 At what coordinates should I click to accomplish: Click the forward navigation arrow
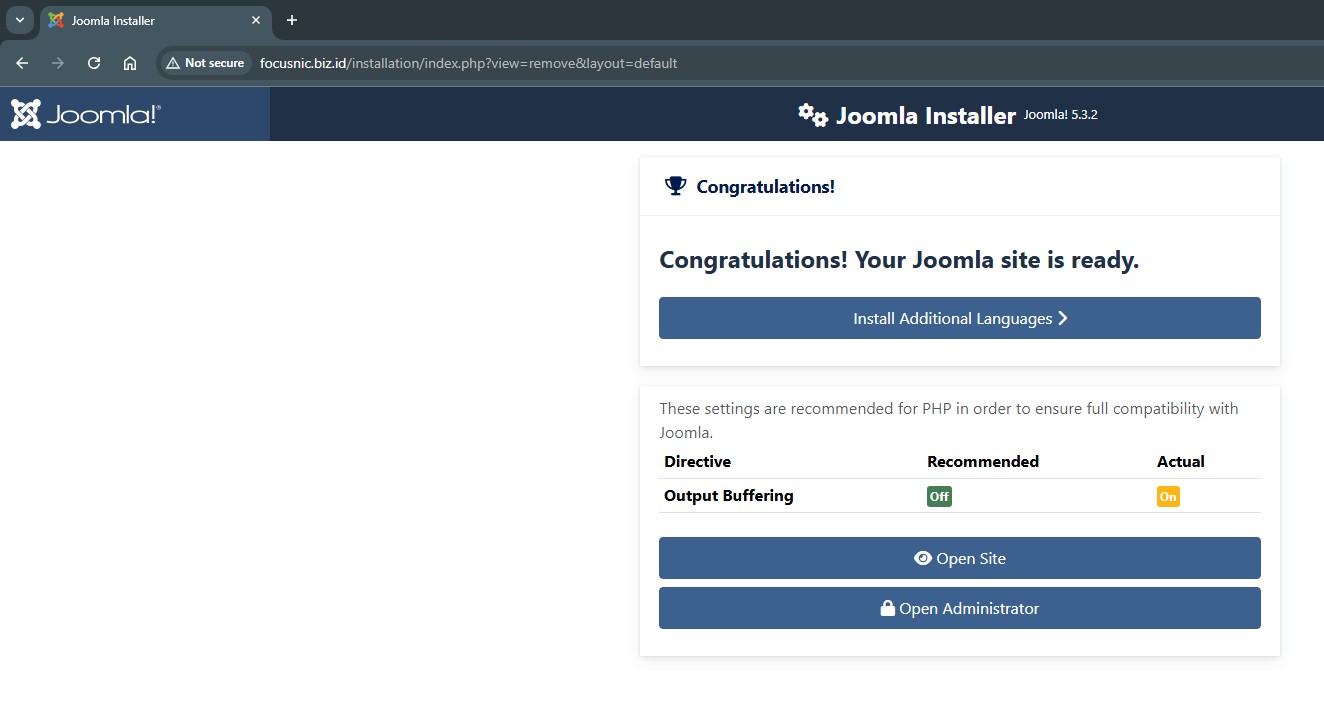[x=58, y=63]
